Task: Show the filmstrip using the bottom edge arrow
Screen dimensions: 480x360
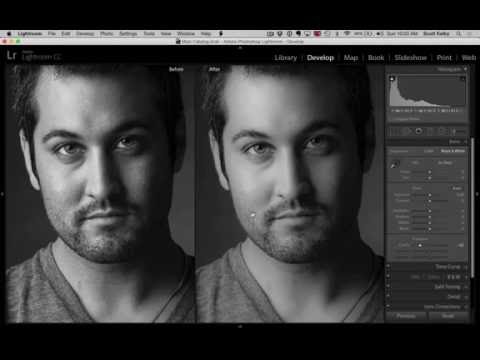Action: (x=240, y=326)
